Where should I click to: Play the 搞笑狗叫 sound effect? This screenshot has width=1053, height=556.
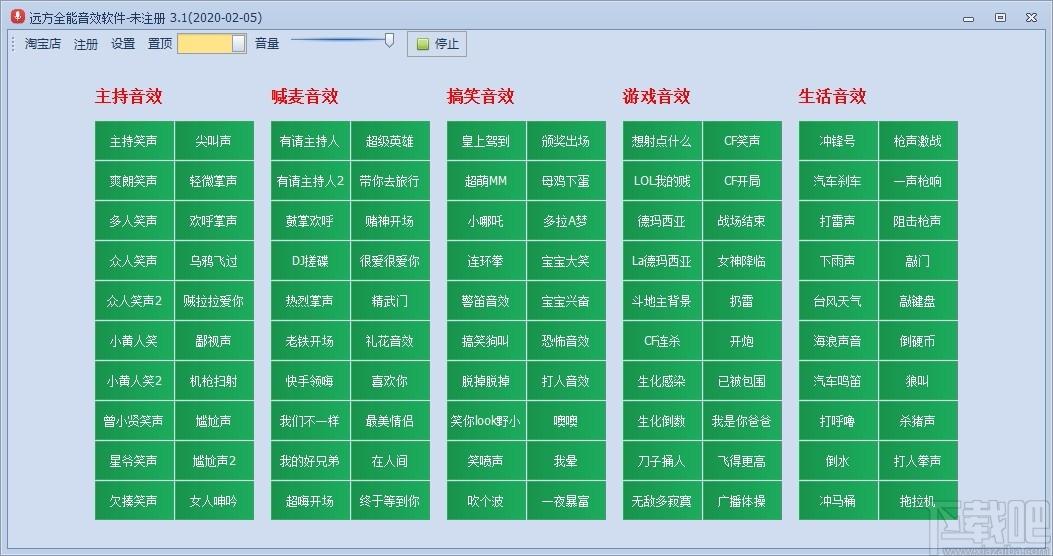[486, 340]
